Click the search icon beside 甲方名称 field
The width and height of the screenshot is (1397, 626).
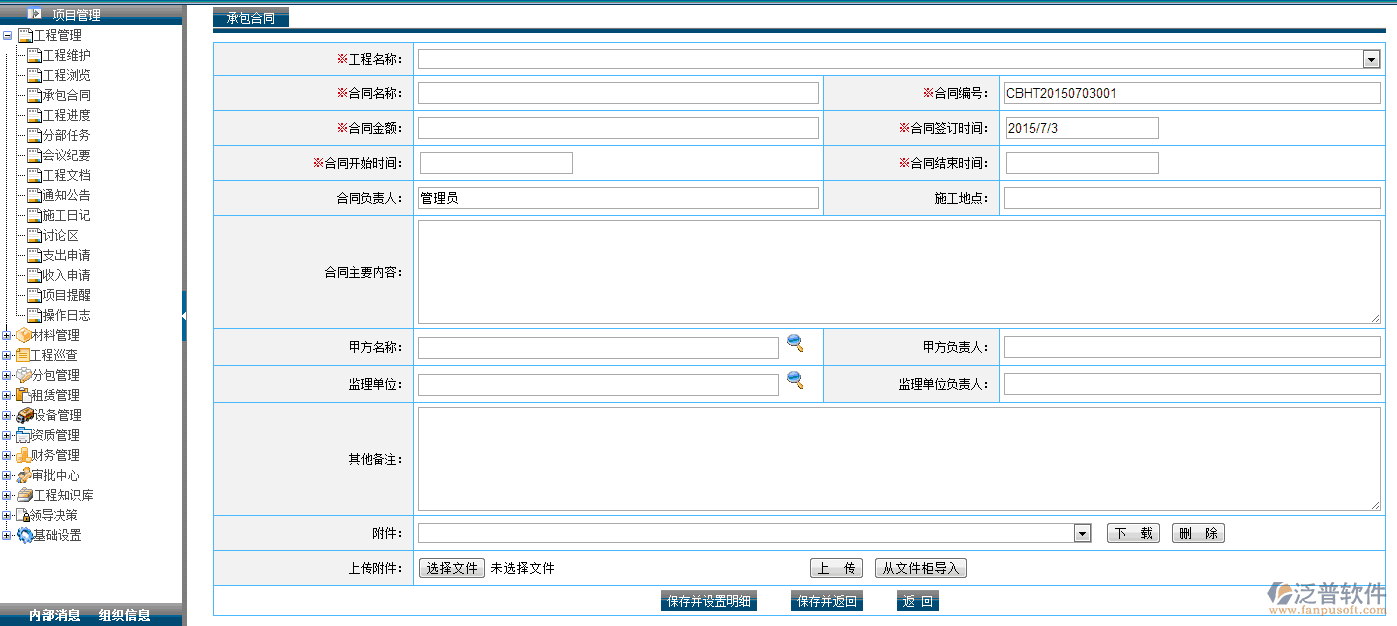point(795,344)
